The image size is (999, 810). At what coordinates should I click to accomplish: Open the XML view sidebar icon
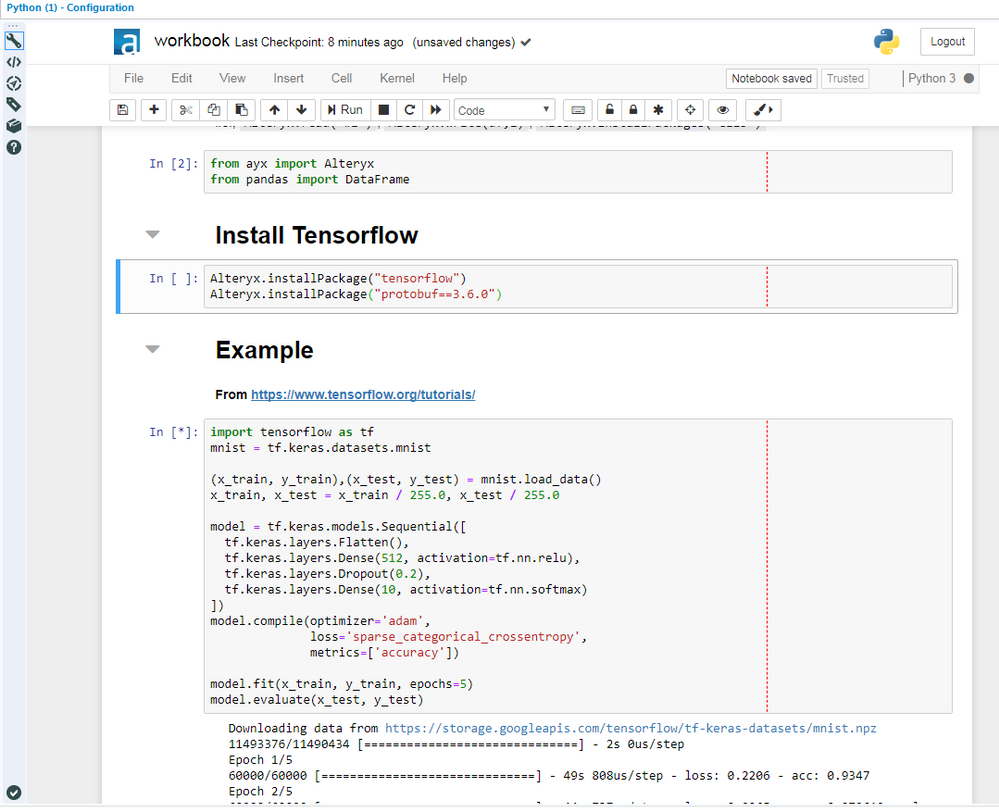[x=14, y=62]
